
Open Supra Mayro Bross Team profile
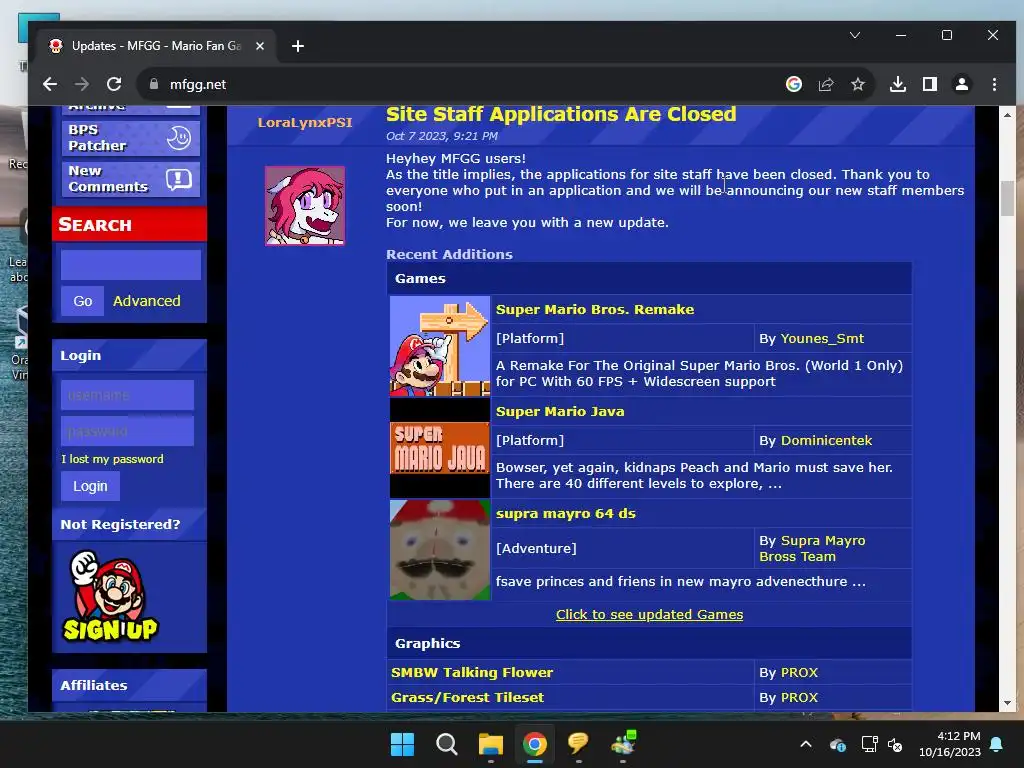pos(812,549)
